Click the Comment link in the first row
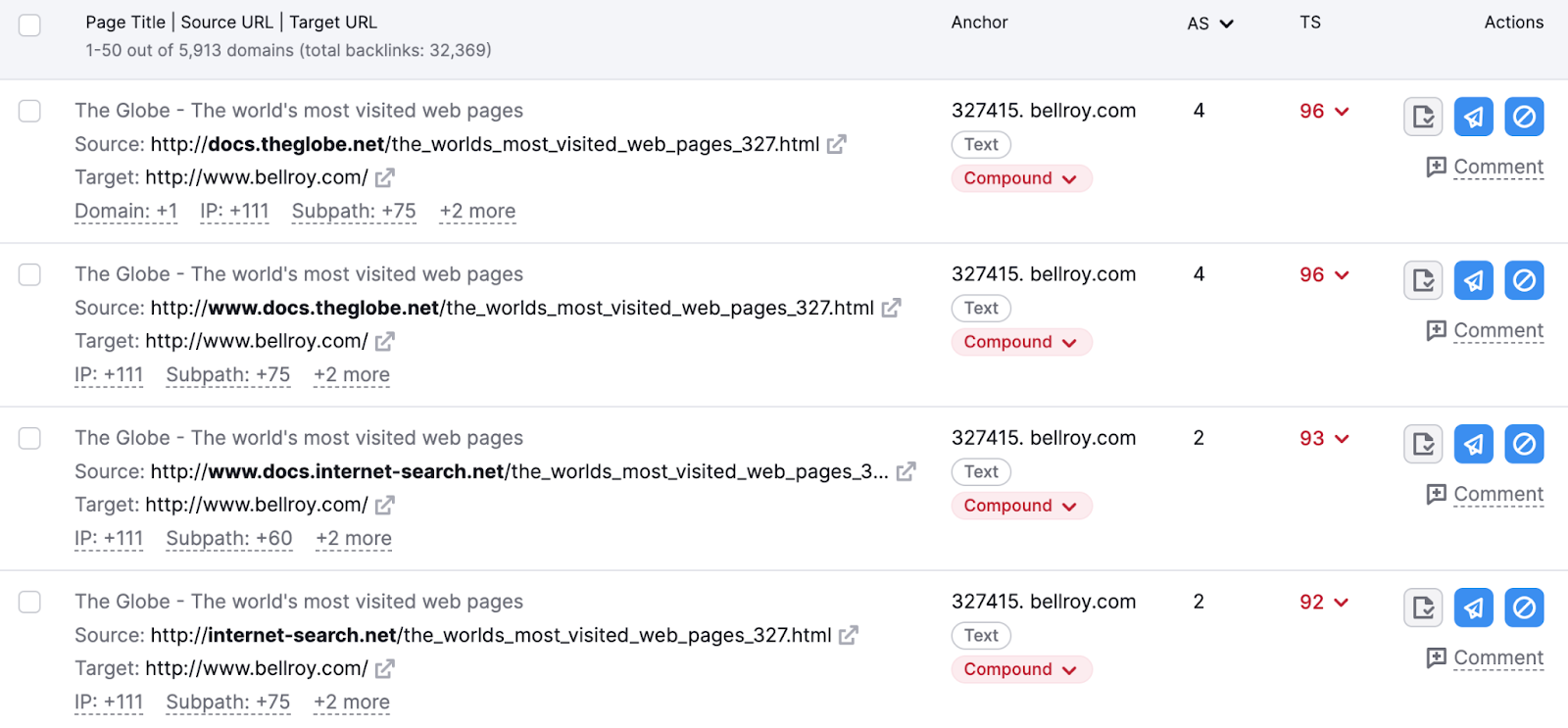This screenshot has height=728, width=1568. click(1497, 168)
